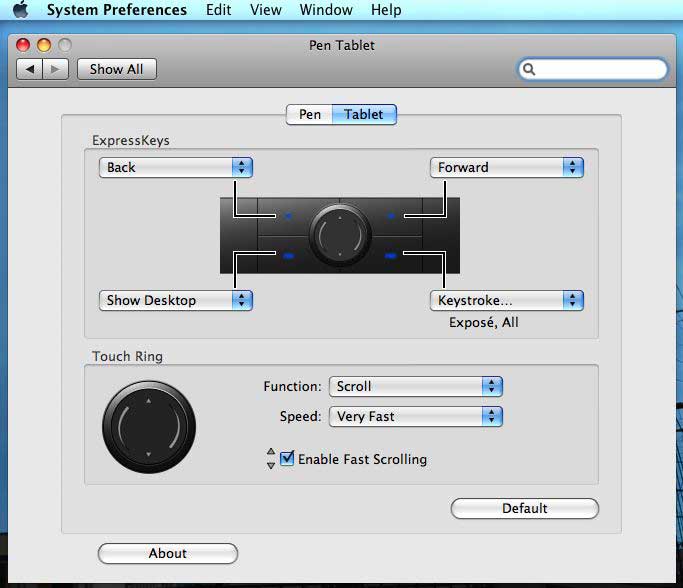This screenshot has height=588, width=683.
Task: Click the search magnifier icon
Action: tap(529, 69)
